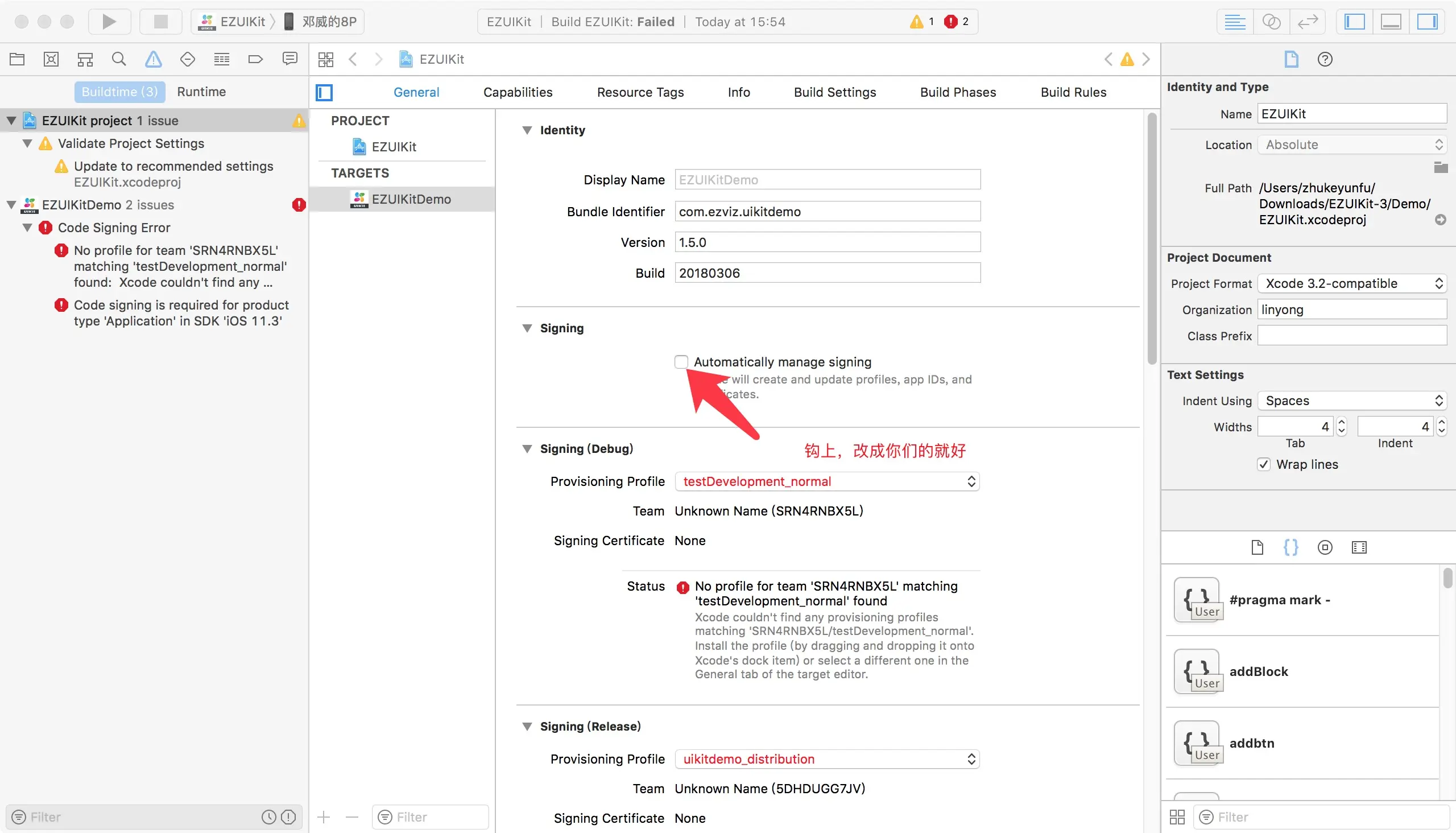Show the Breakpoint navigator
This screenshot has height=833, width=1456.
coord(255,59)
